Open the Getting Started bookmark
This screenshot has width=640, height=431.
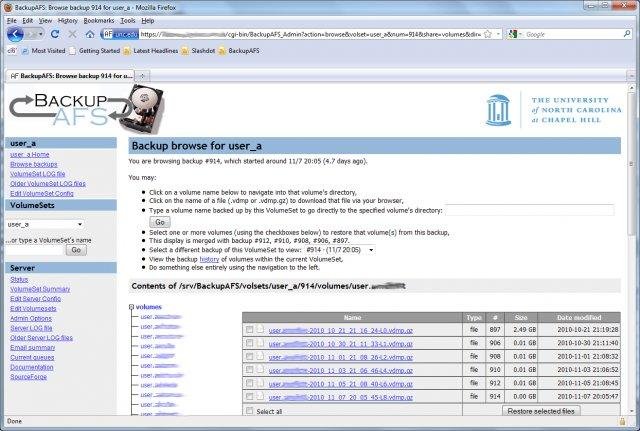click(x=95, y=51)
